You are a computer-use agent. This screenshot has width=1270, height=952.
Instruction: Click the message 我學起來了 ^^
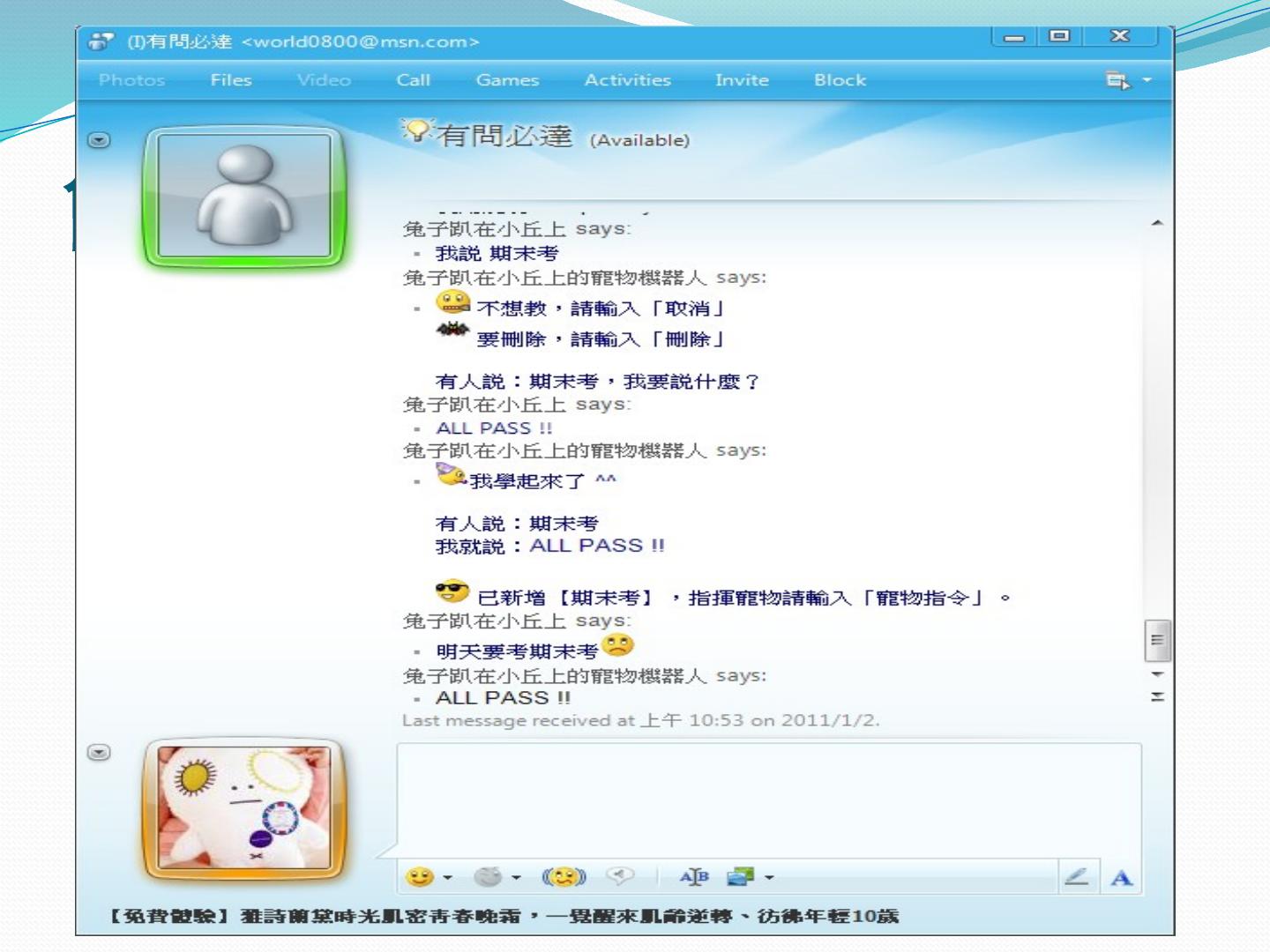click(x=543, y=481)
